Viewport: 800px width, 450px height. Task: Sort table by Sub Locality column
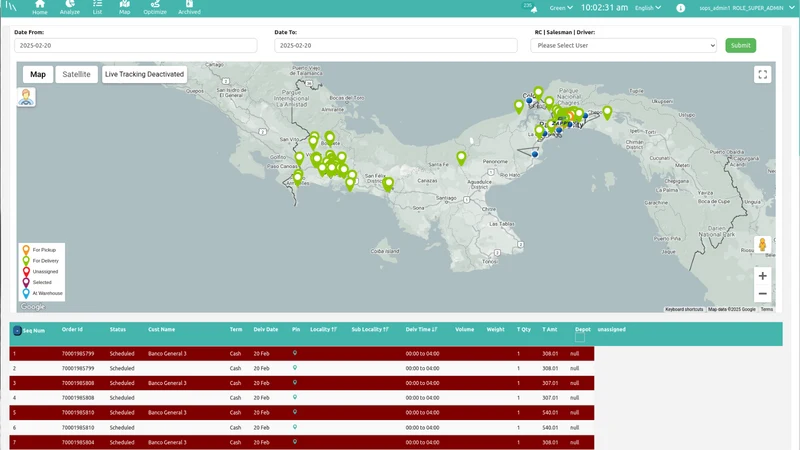[x=370, y=330]
